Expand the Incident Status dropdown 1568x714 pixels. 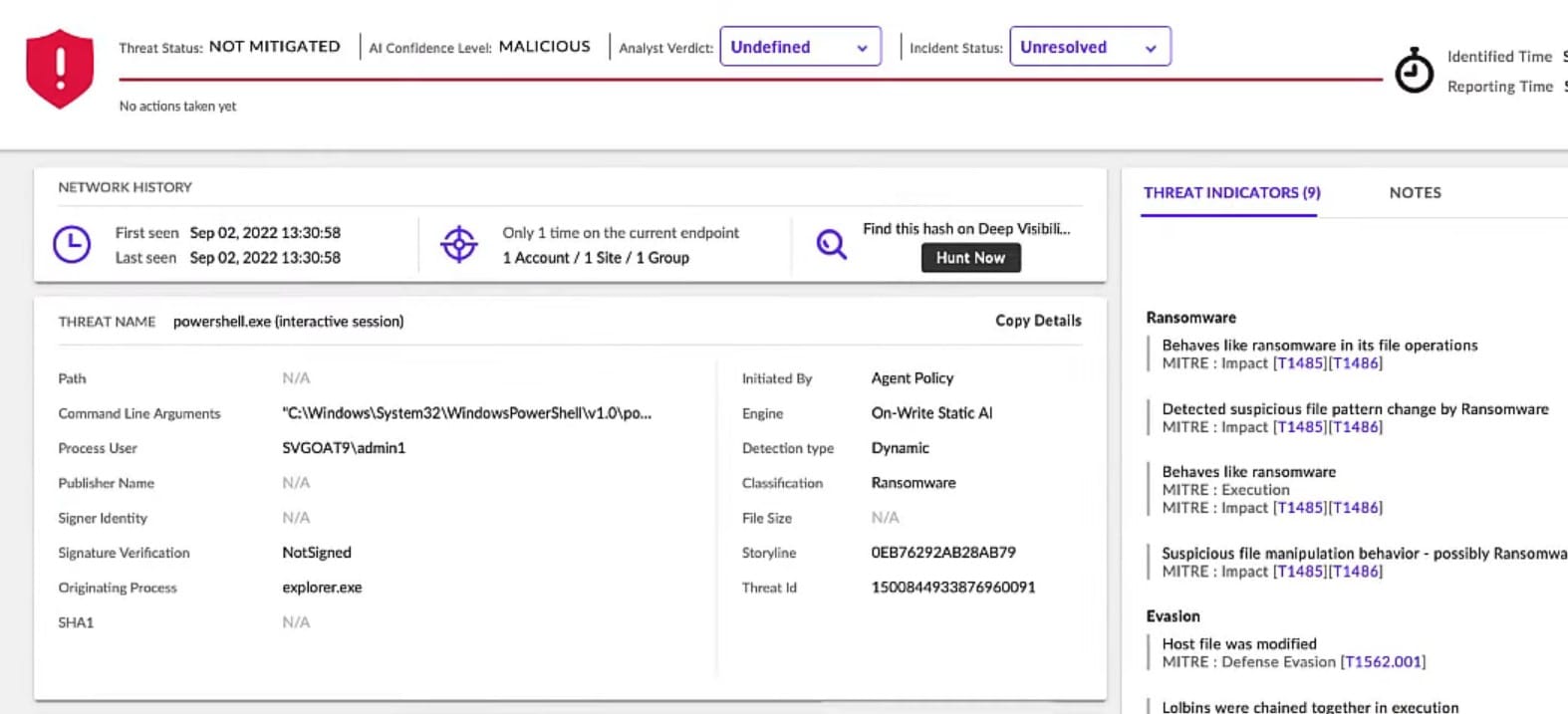[1089, 47]
